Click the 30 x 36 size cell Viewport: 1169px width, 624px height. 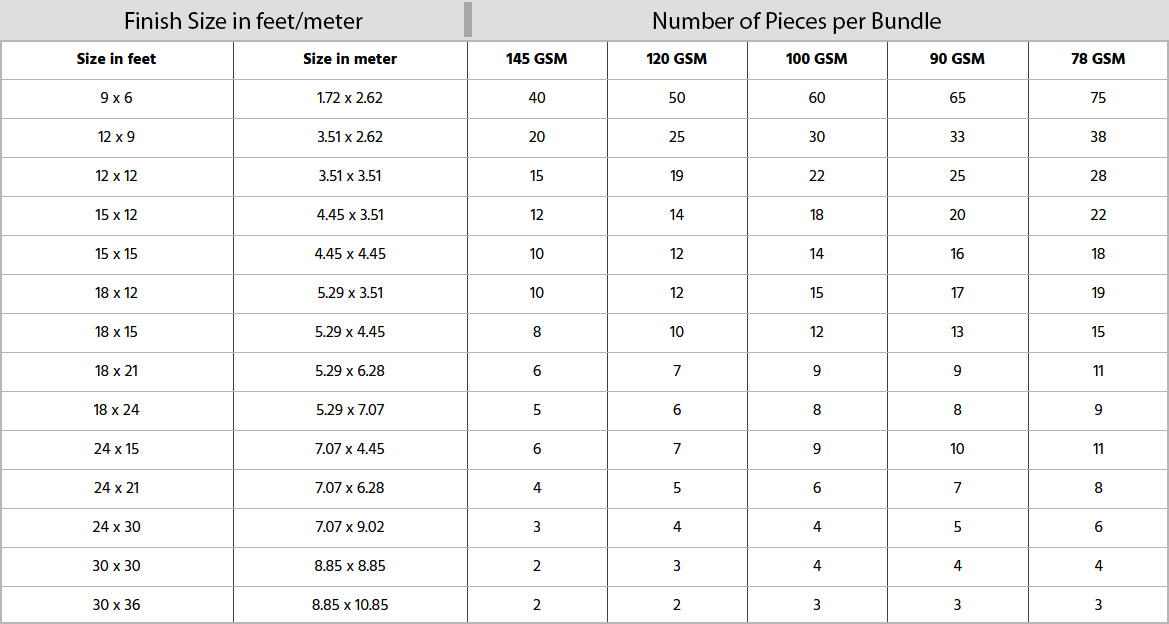point(116,605)
